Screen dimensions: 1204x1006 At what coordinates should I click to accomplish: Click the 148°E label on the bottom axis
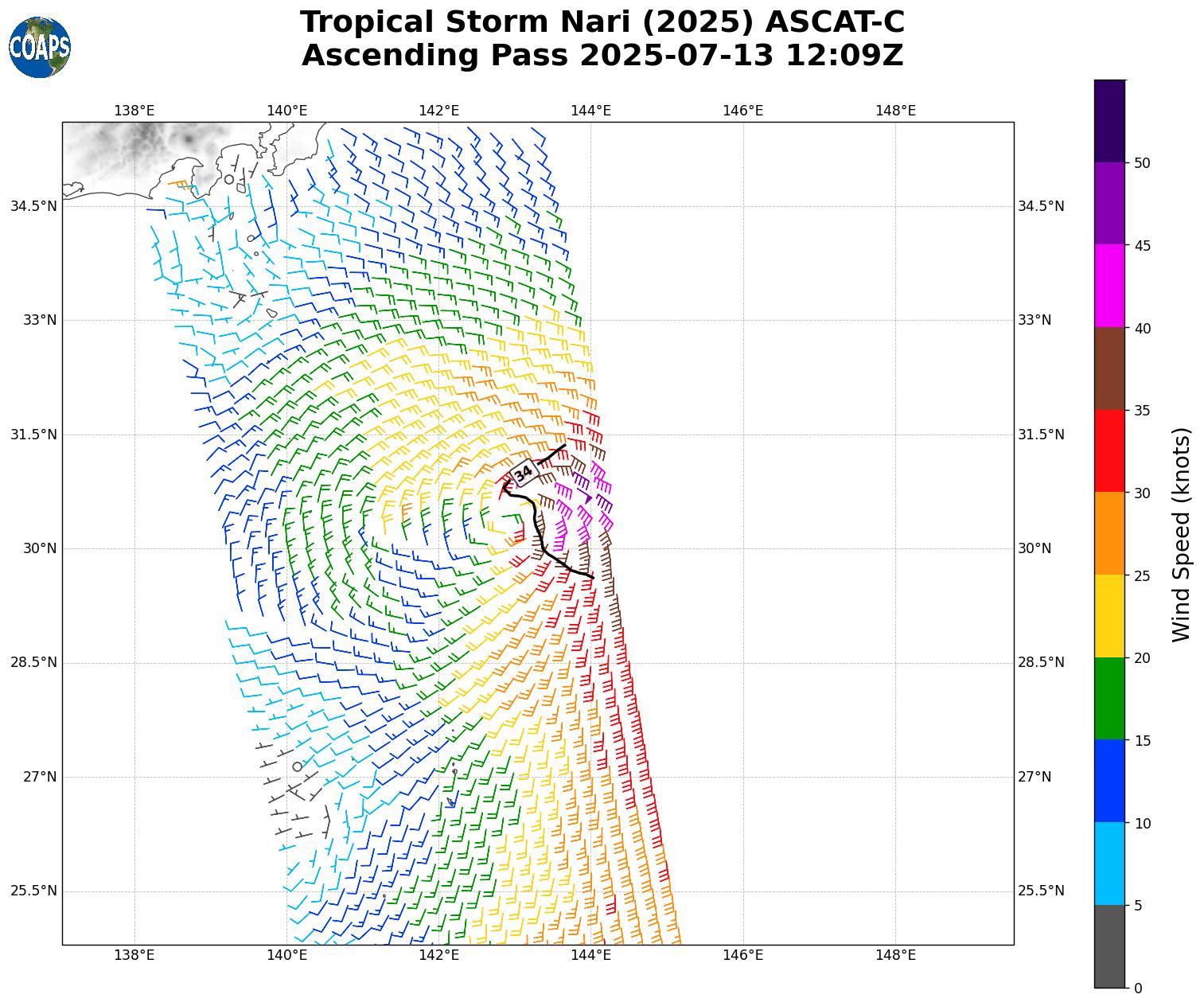point(895,955)
